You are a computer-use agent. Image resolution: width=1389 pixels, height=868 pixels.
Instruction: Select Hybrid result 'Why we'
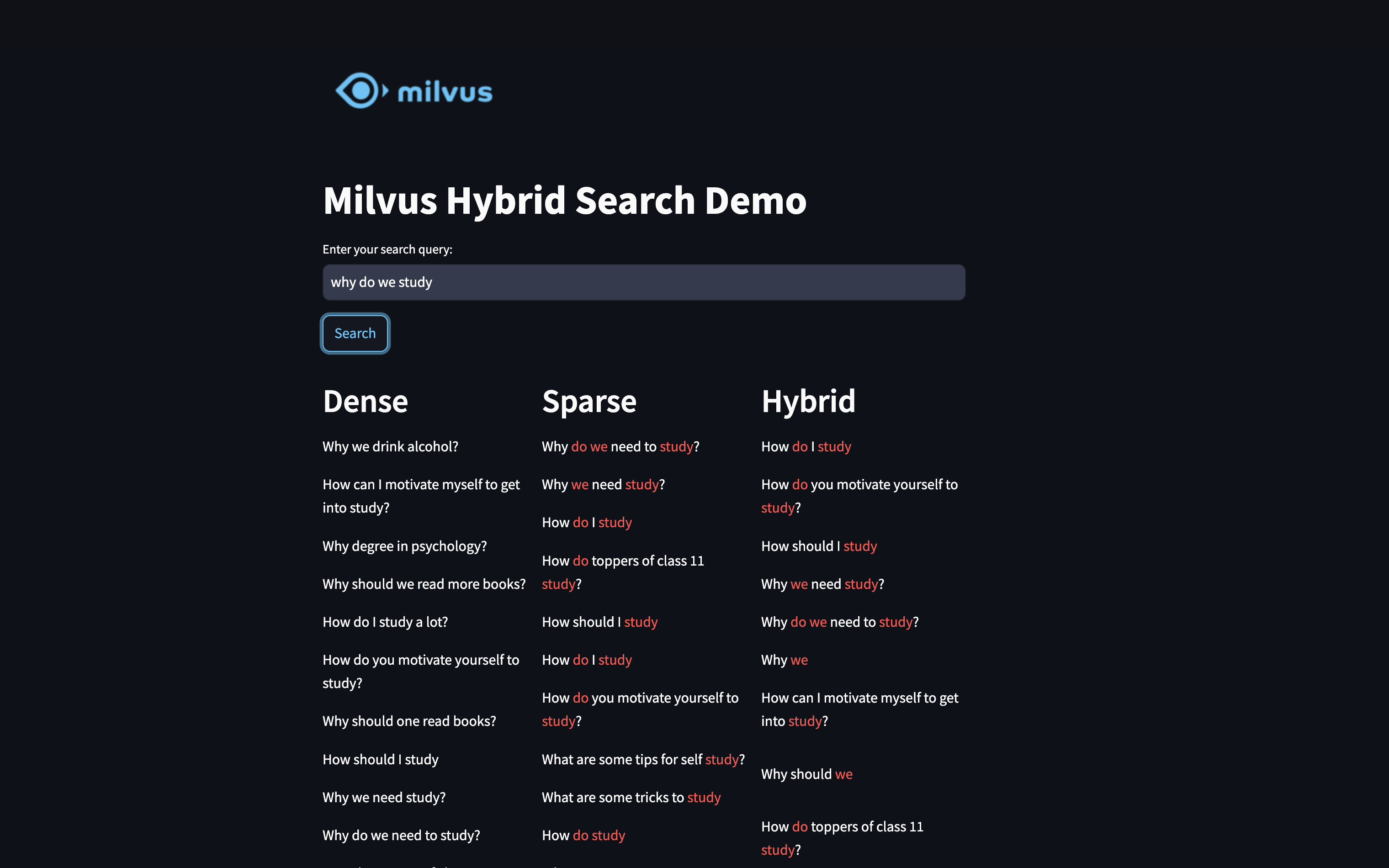pos(785,660)
